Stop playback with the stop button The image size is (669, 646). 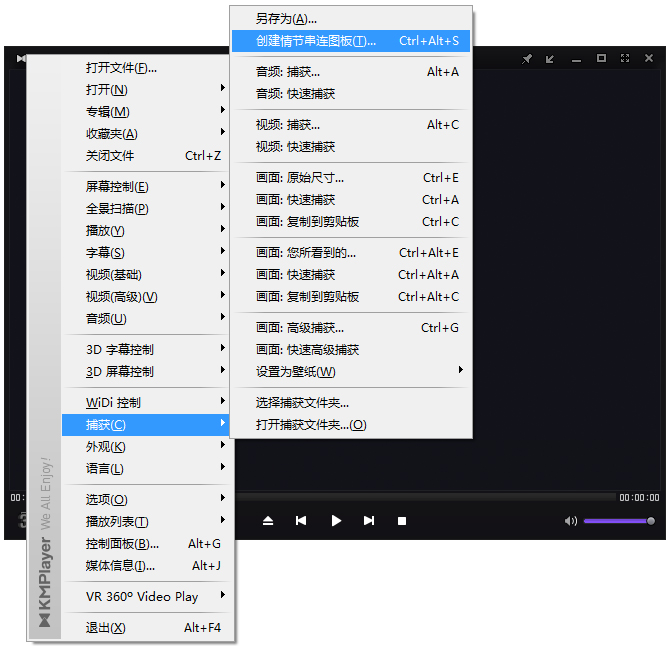[x=402, y=521]
